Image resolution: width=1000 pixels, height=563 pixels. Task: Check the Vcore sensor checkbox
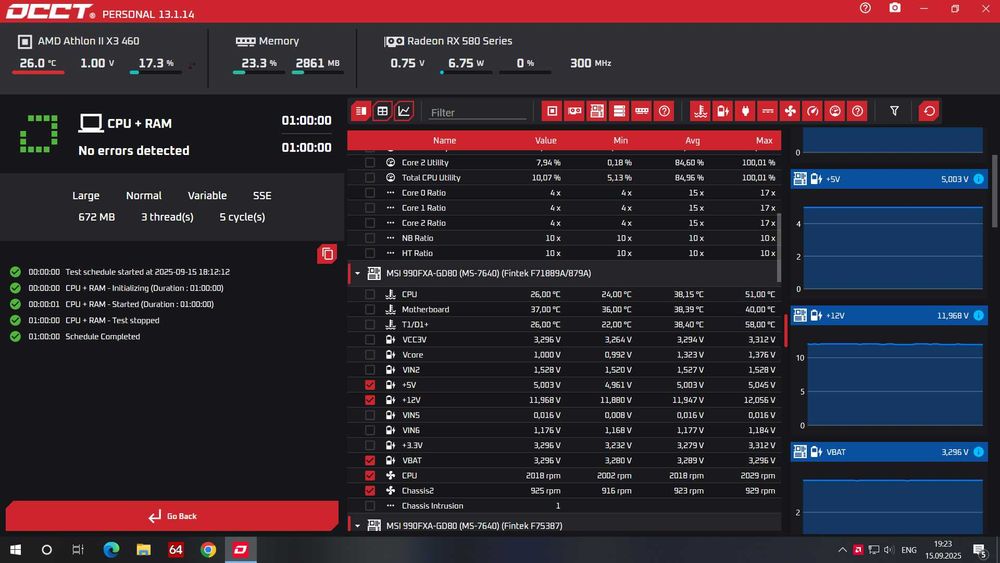(370, 355)
